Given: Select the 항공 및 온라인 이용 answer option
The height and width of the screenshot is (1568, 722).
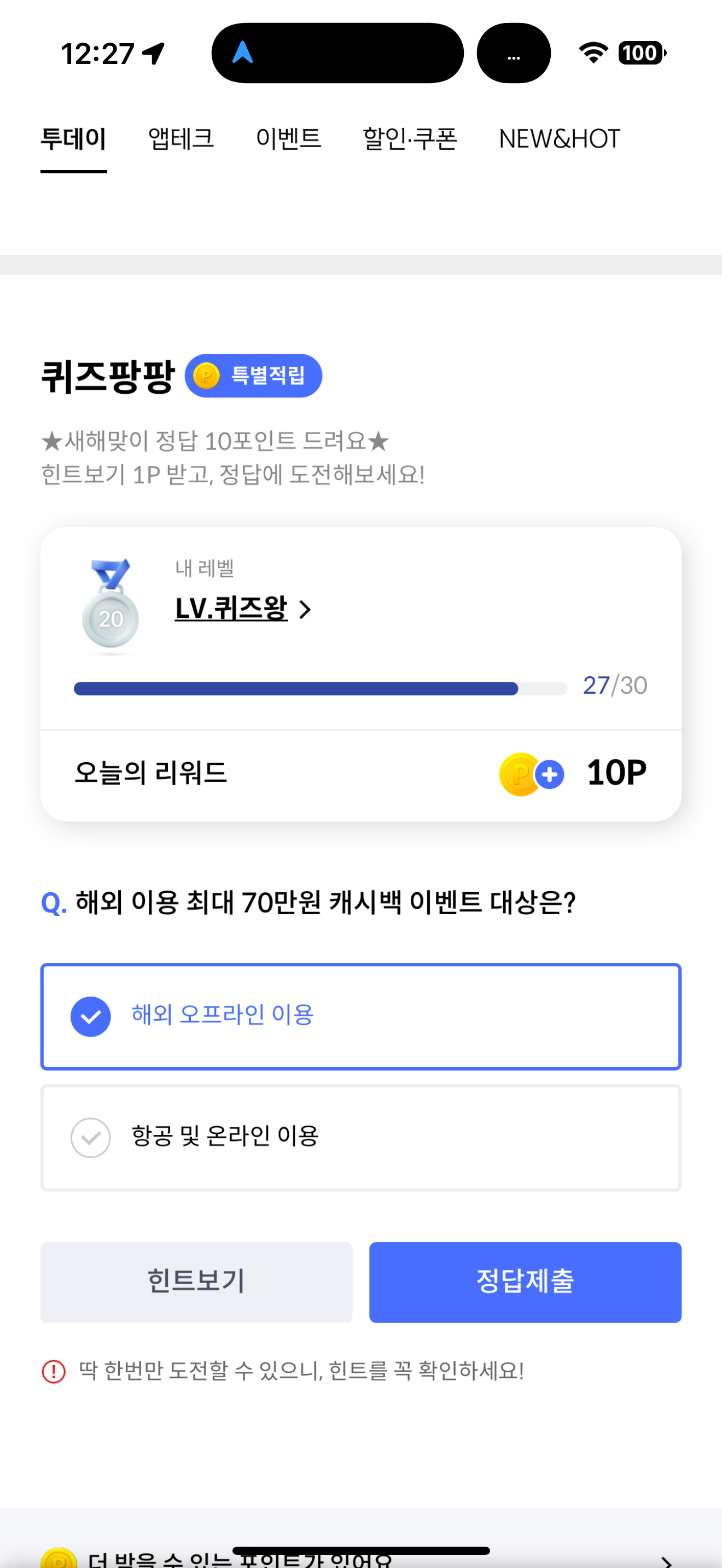Looking at the screenshot, I should [x=361, y=1137].
